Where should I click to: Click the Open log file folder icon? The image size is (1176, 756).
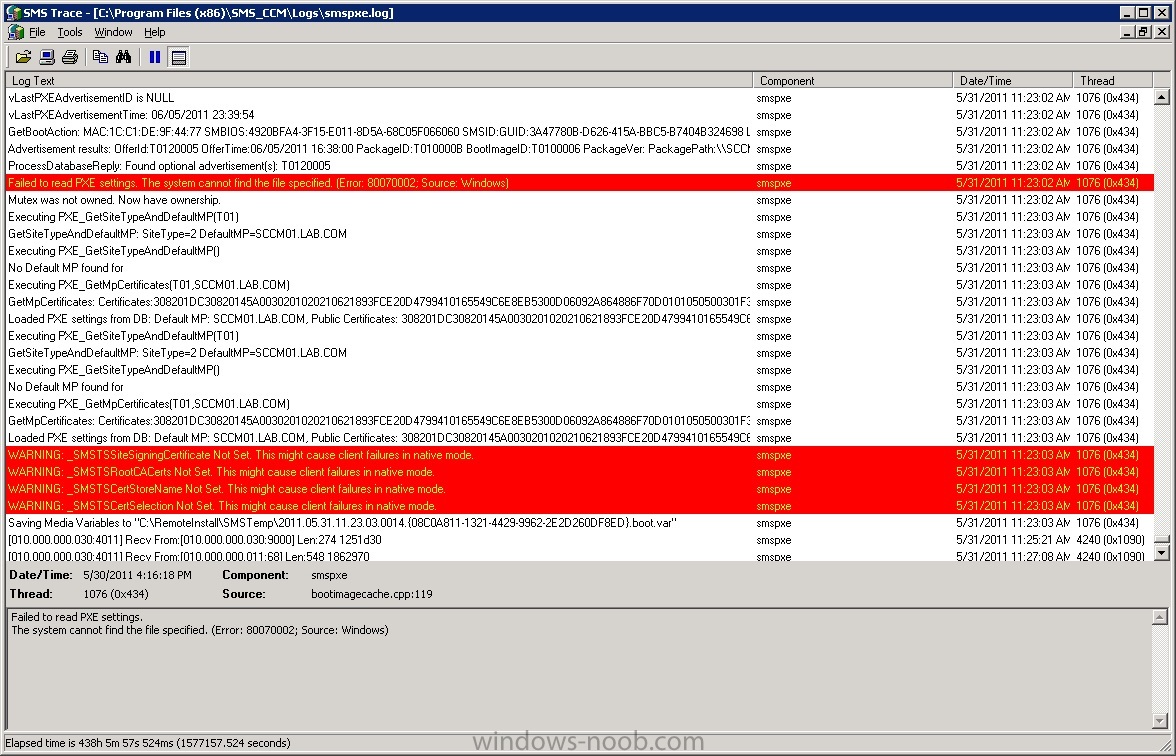click(x=23, y=57)
